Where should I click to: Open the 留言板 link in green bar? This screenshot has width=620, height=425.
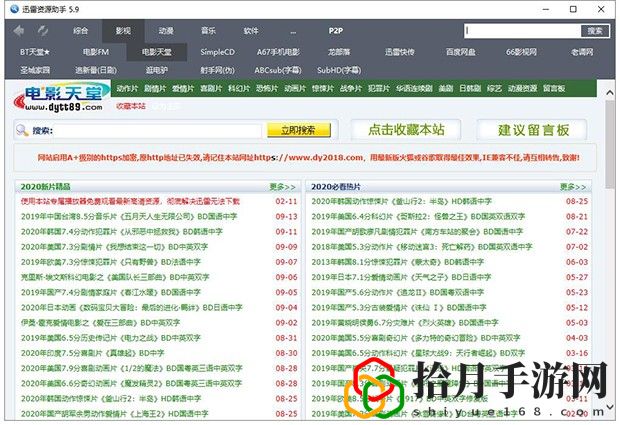(554, 89)
